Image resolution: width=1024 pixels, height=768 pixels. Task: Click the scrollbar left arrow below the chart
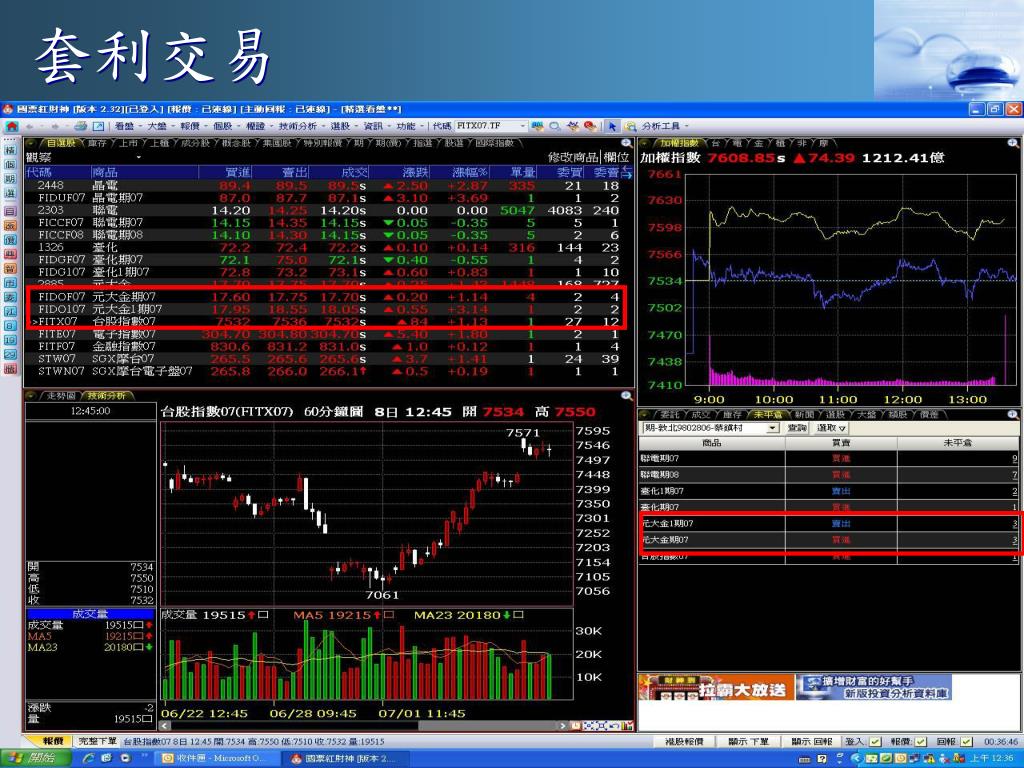(166, 726)
